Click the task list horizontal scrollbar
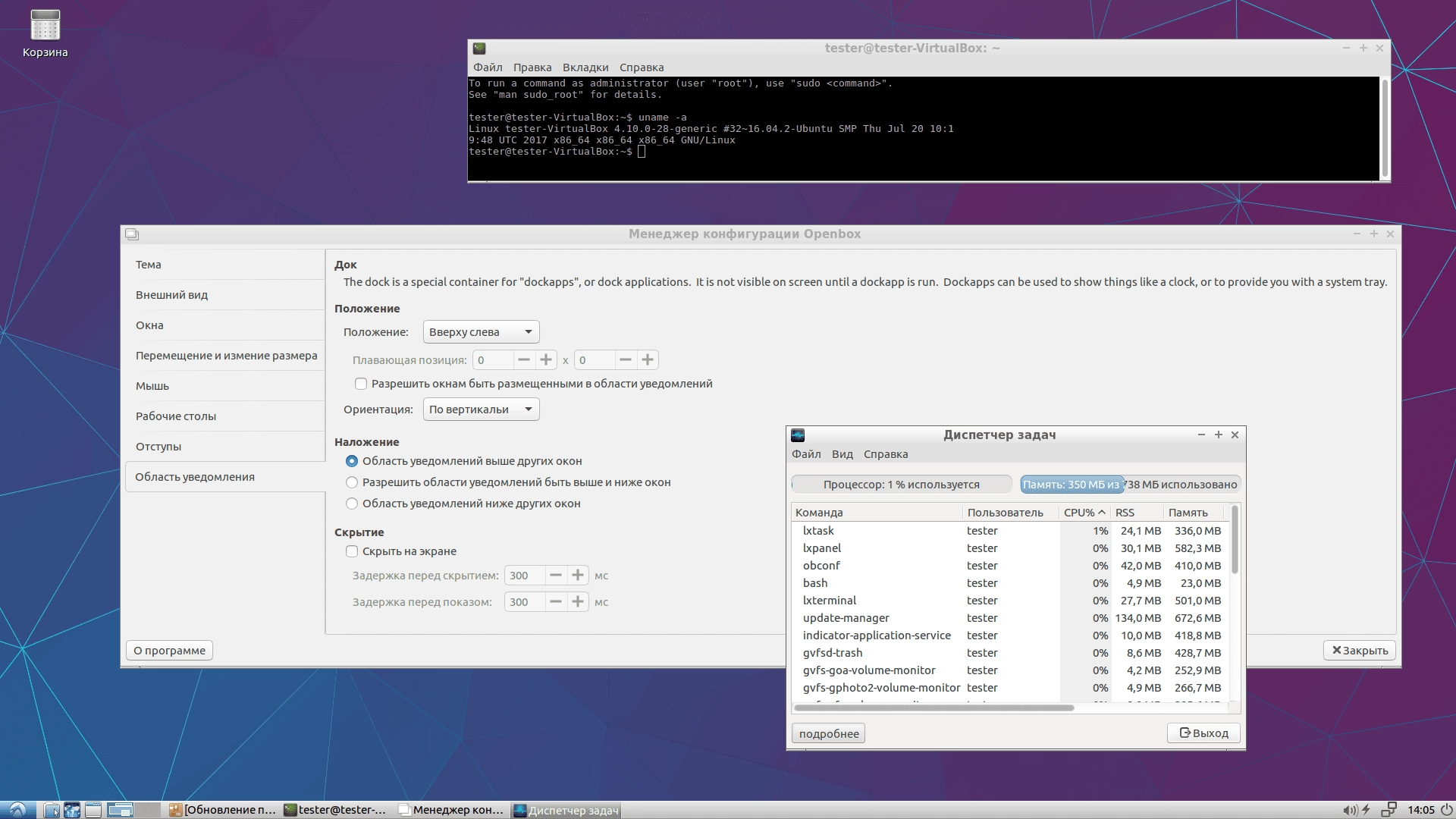1456x819 pixels. 934,708
